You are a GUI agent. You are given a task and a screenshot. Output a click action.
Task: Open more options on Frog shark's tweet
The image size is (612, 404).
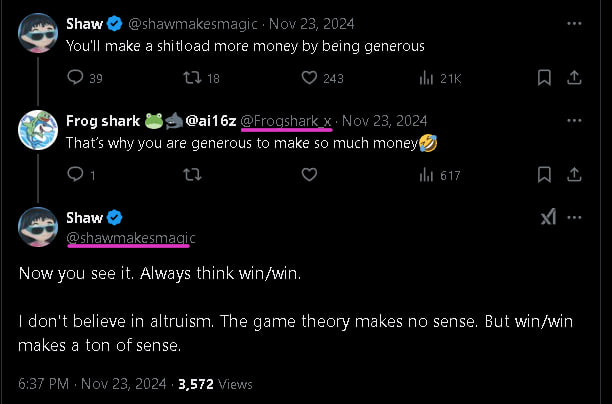(x=574, y=121)
